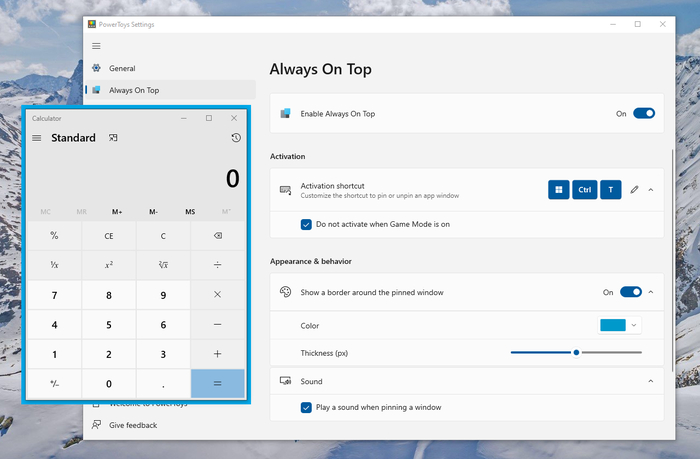Edit the activation shortcut with pencil icon

(x=634, y=189)
